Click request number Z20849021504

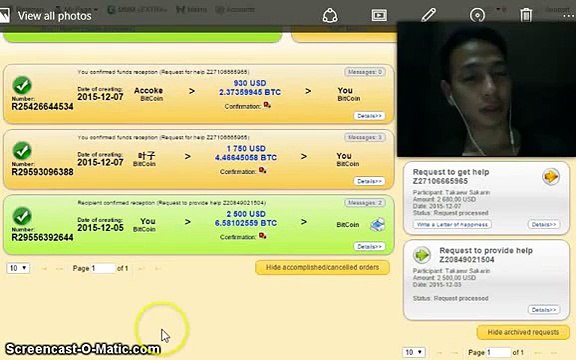pyautogui.click(x=467, y=259)
